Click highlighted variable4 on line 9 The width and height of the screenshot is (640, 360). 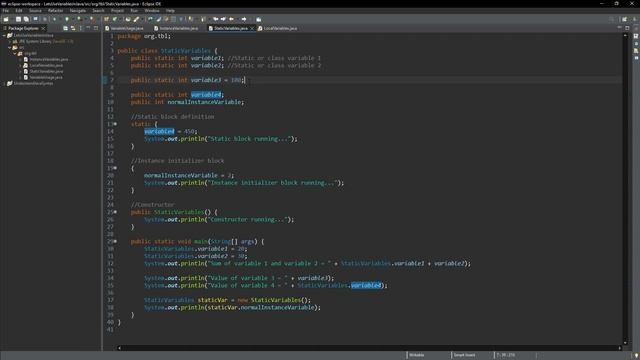[206, 95]
